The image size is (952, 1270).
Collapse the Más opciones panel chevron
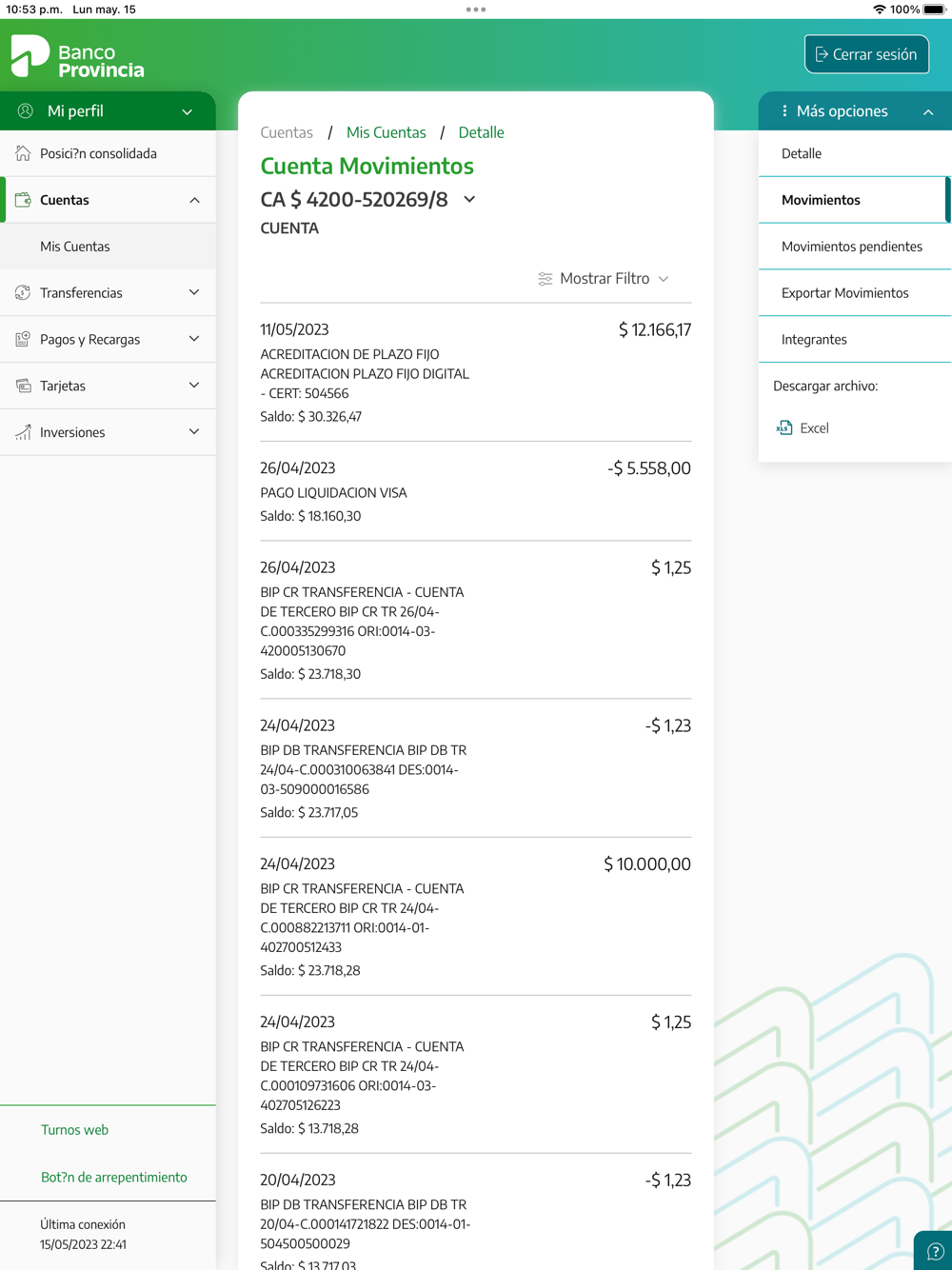pos(928,112)
